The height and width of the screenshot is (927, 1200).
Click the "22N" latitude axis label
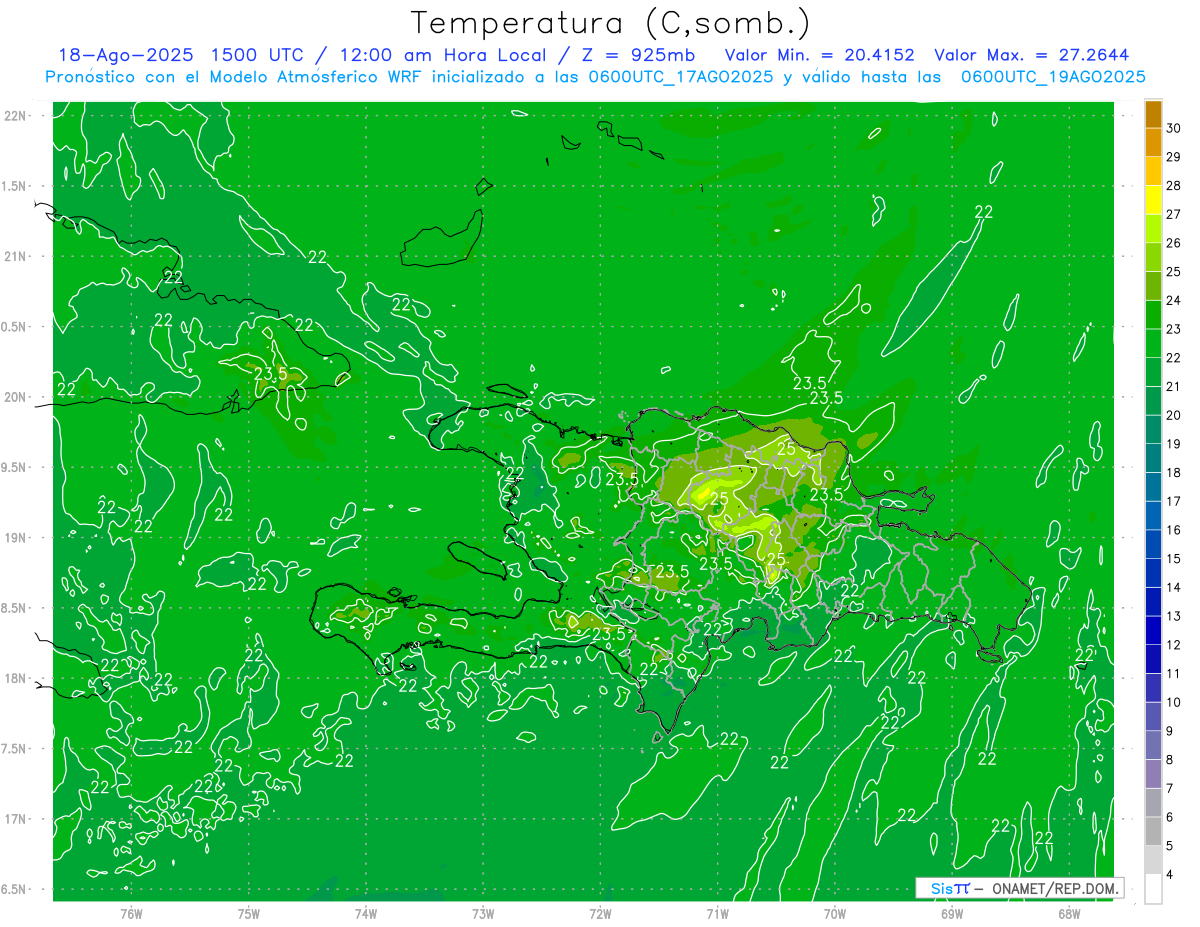tap(16, 116)
